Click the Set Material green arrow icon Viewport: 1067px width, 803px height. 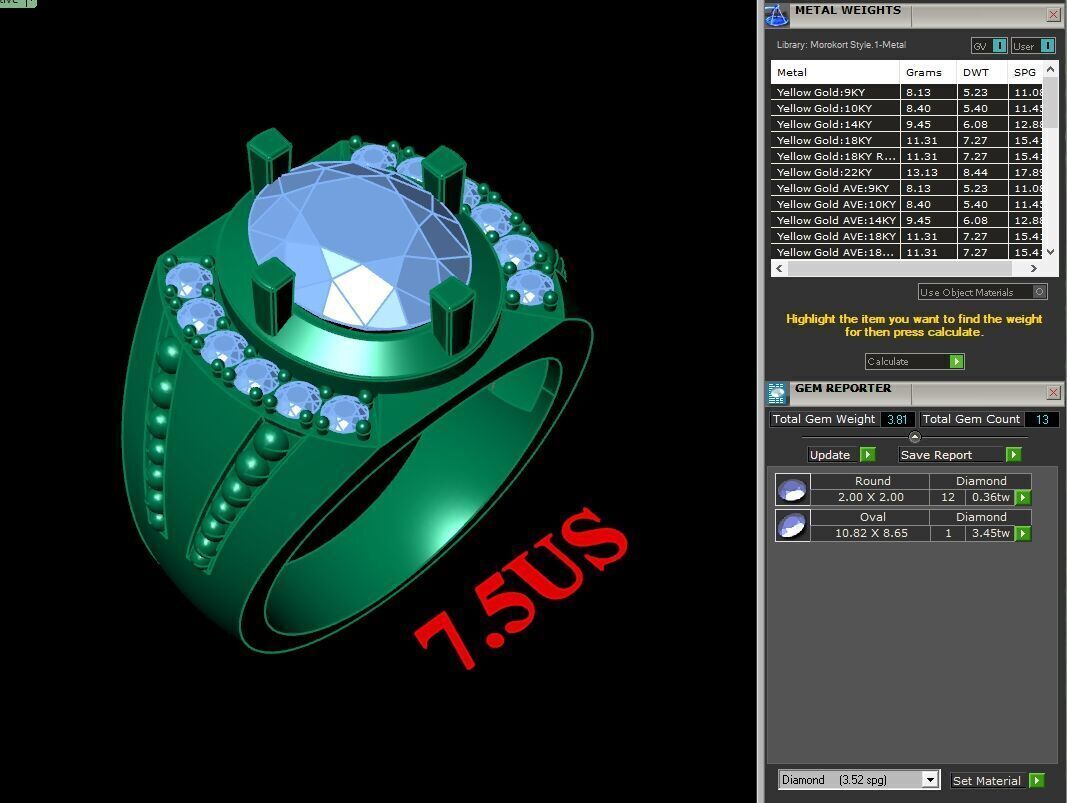pos(1036,781)
